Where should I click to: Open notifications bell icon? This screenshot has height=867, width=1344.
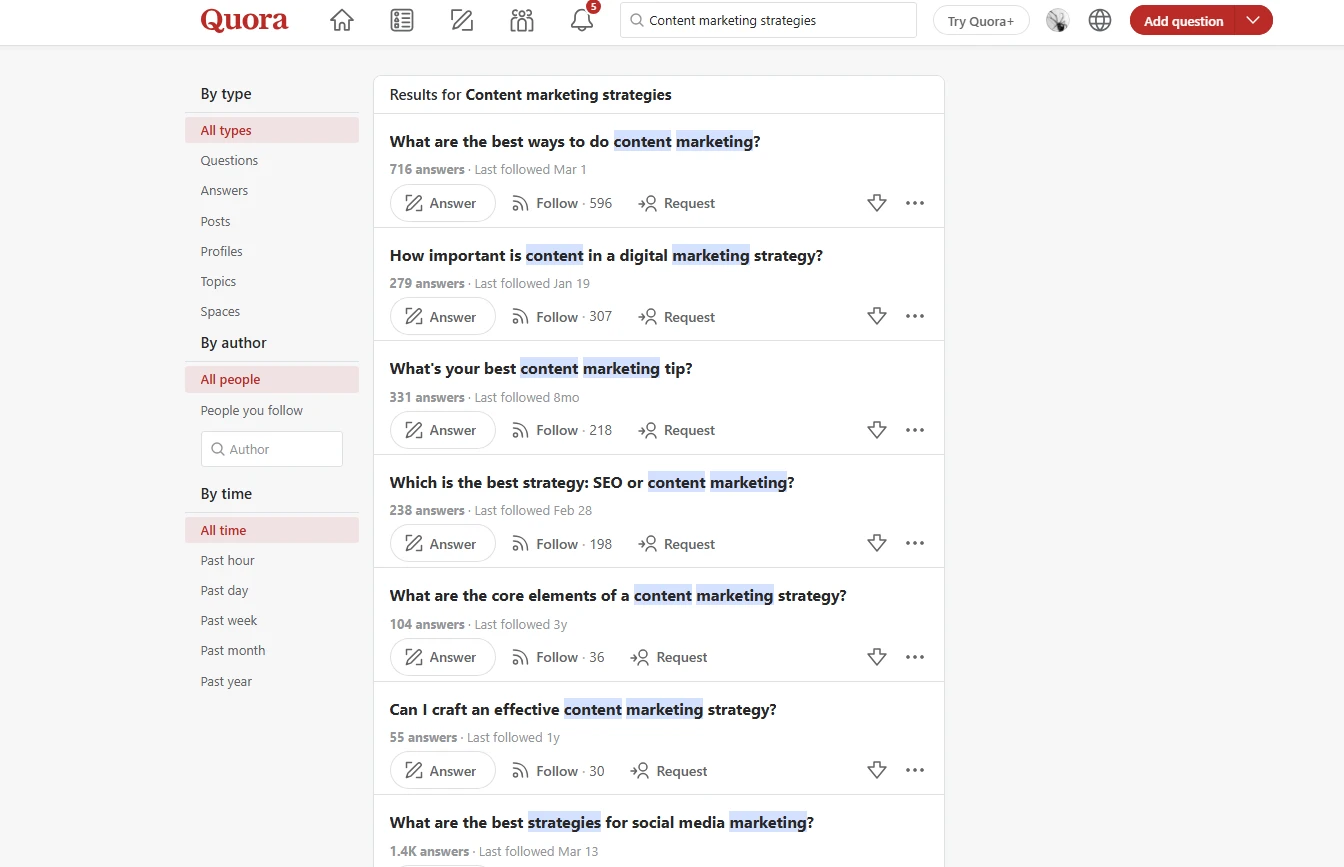tap(582, 21)
